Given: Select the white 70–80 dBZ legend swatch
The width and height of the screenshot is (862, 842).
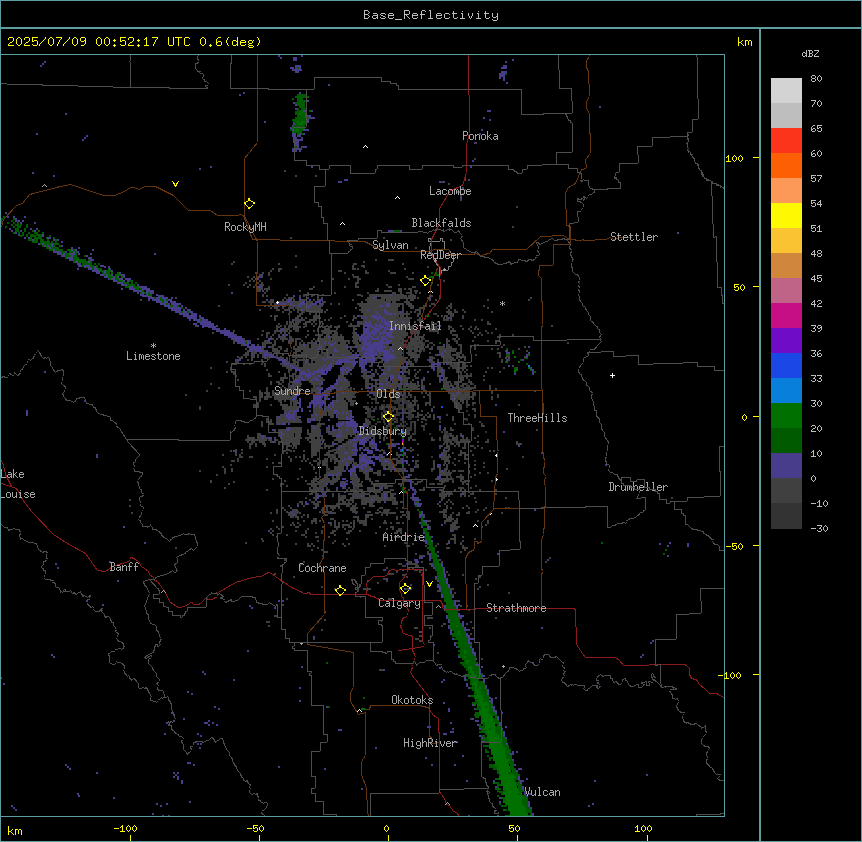Looking at the screenshot, I should pos(786,91).
